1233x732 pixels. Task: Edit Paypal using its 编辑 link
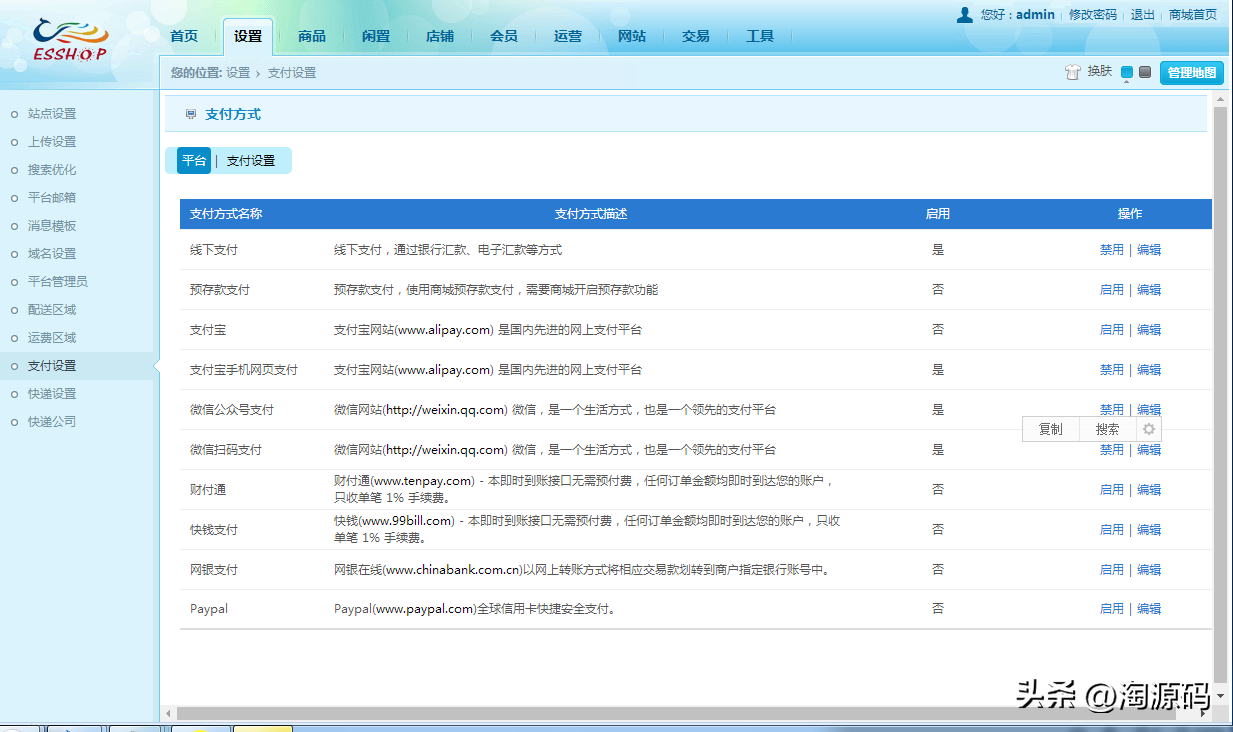coord(1148,608)
